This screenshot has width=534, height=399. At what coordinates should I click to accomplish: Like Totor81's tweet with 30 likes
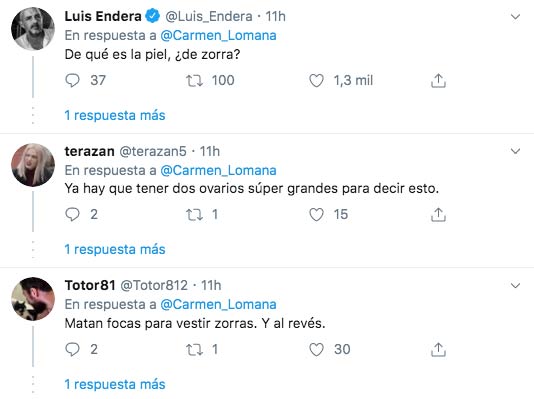[x=316, y=349]
